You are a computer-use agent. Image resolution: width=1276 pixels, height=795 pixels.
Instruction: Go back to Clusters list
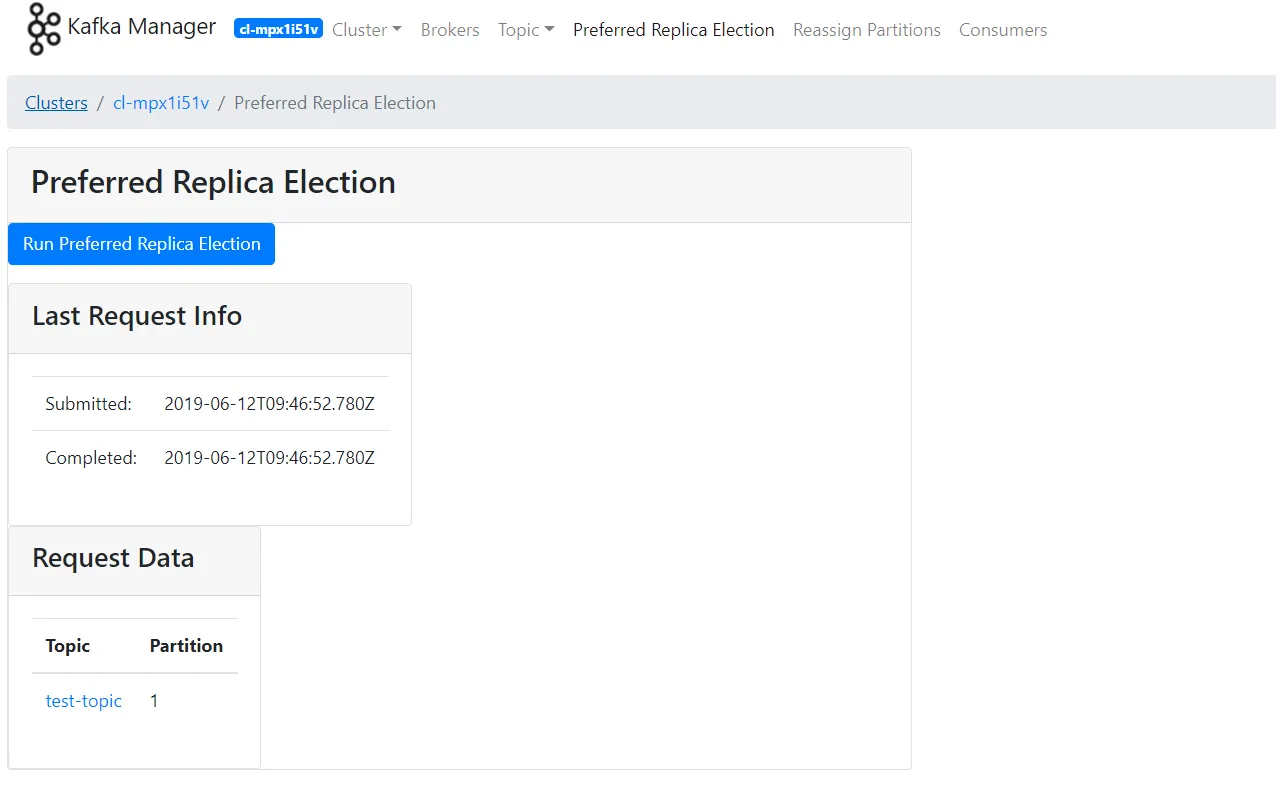[56, 102]
